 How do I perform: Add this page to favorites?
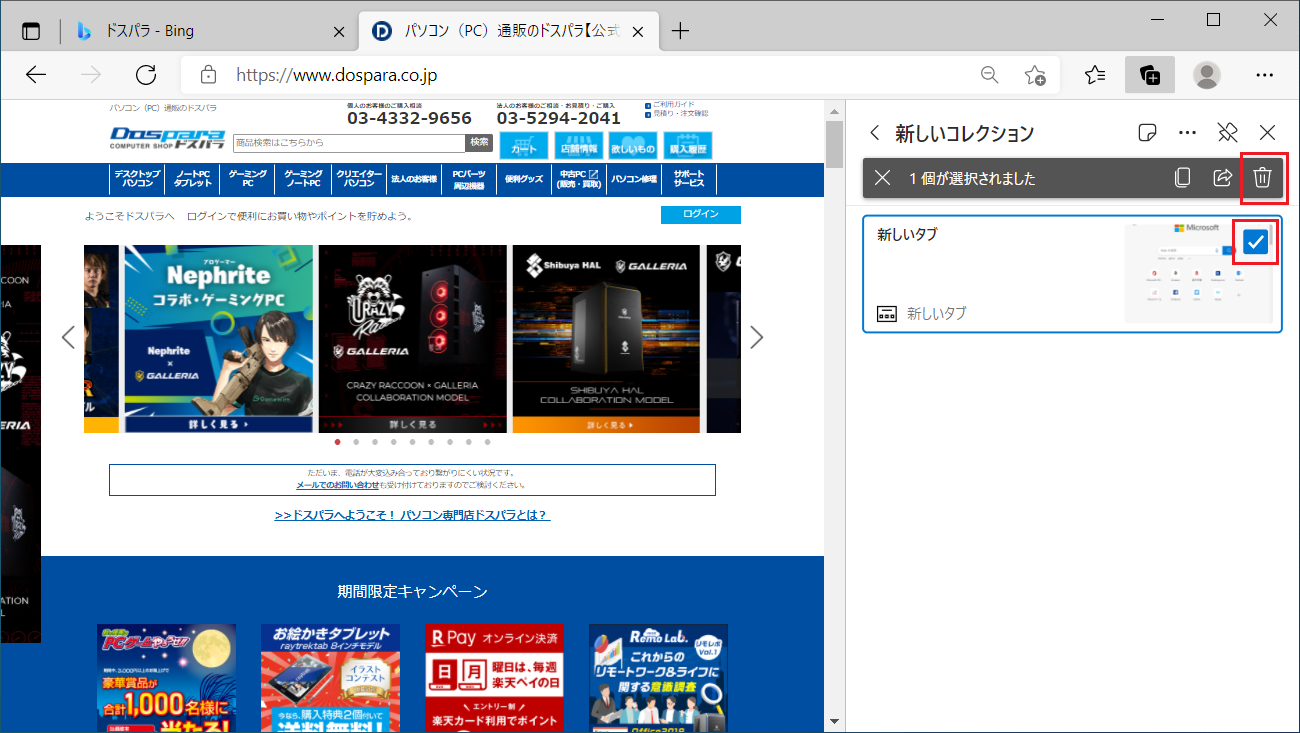point(1035,75)
